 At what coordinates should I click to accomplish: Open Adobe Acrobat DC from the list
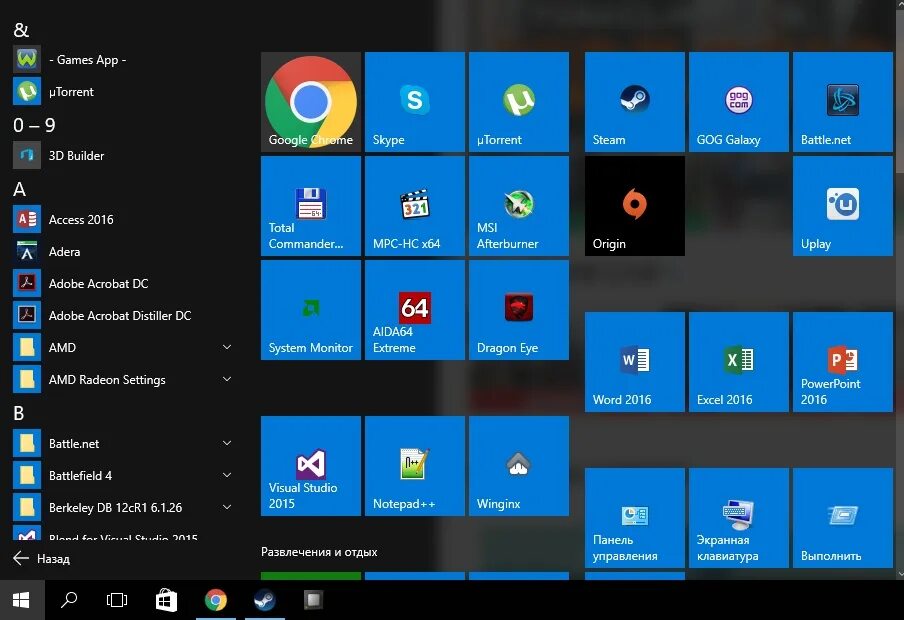(x=124, y=284)
